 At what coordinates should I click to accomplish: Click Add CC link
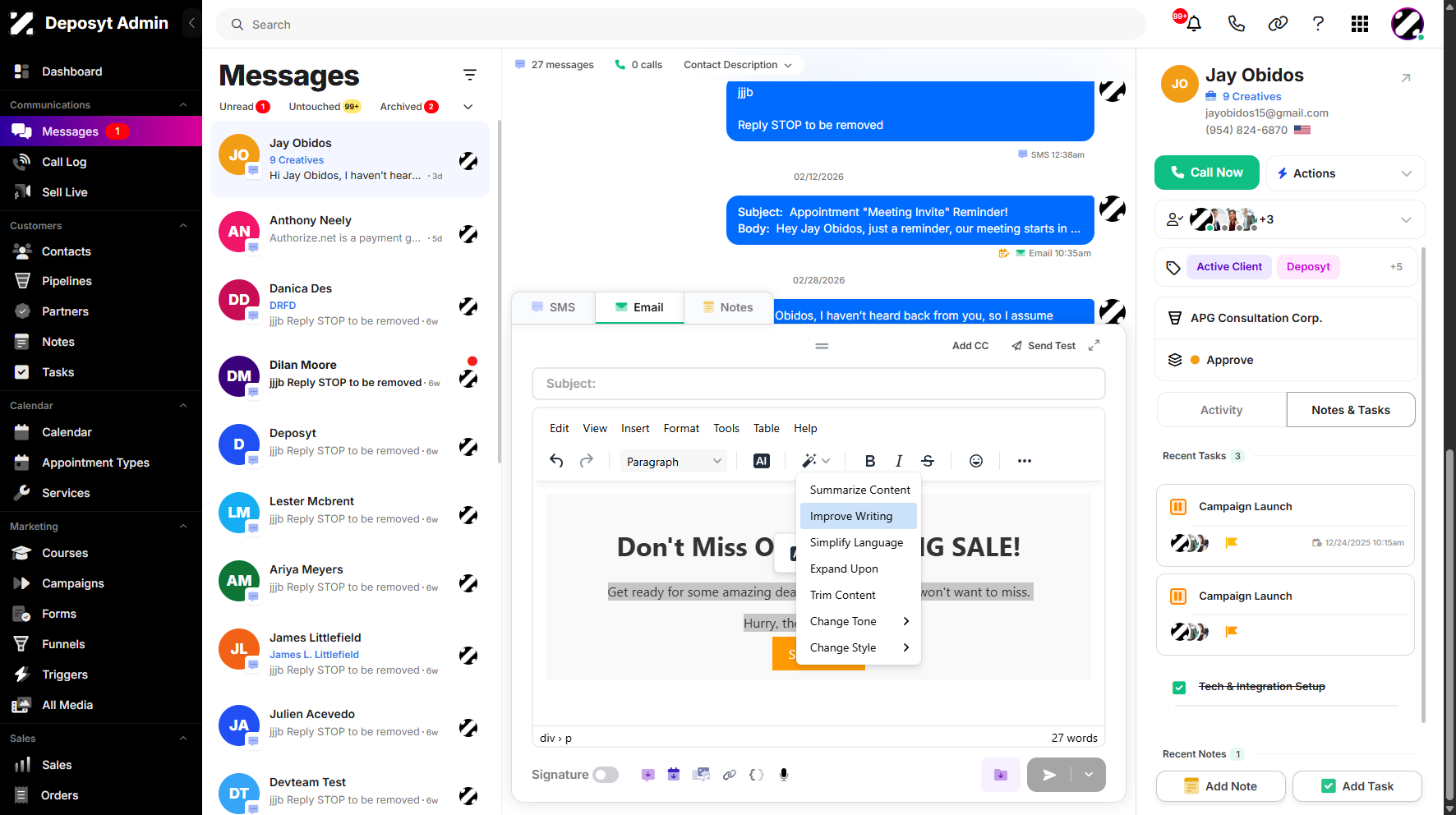pos(970,346)
